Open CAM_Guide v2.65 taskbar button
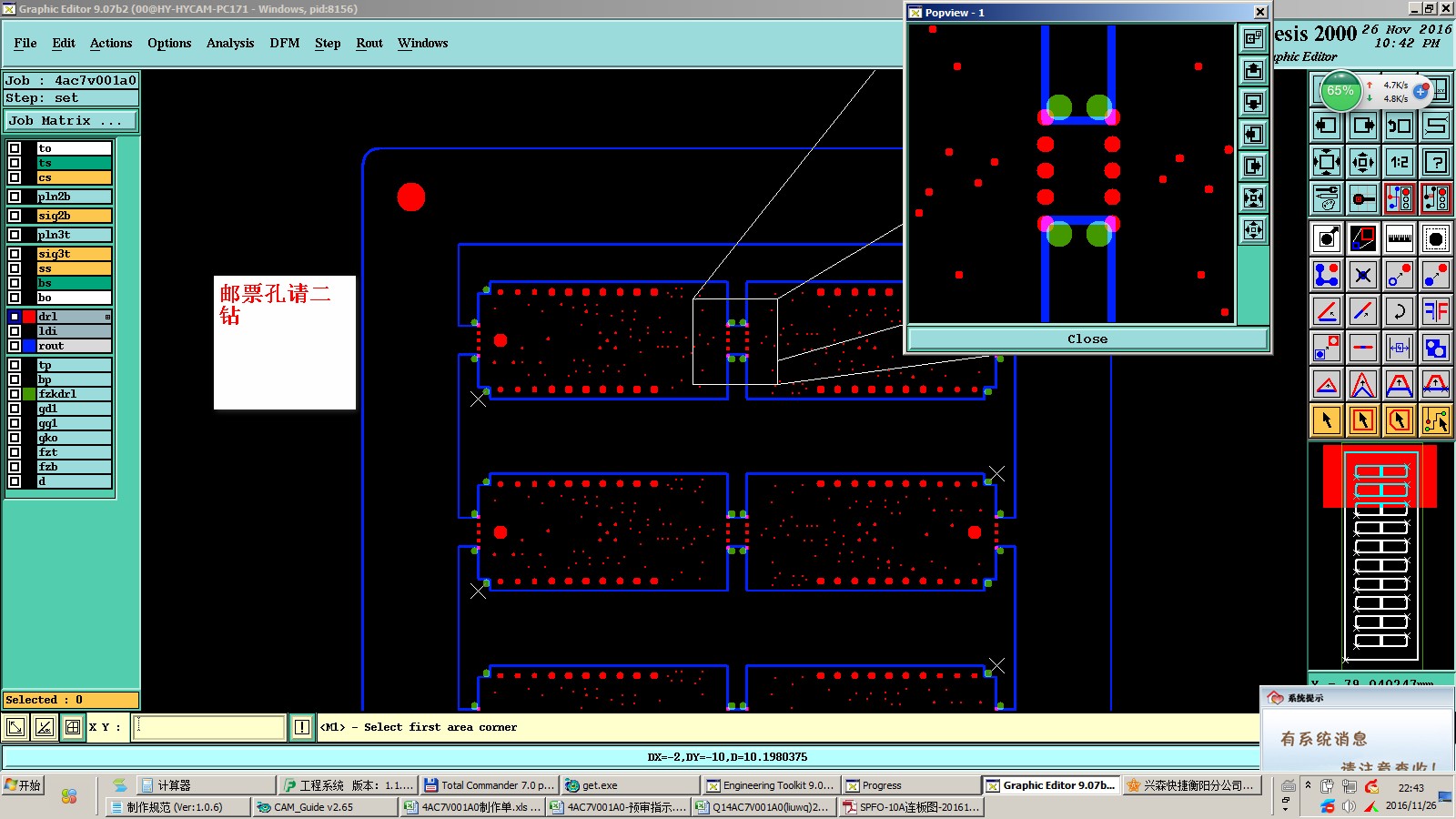 point(325,807)
